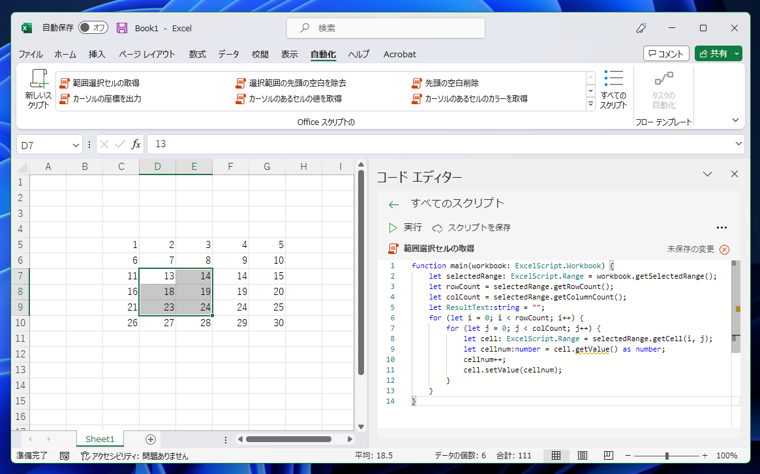Viewport: 760px width, 474px height.
Task: Click the Excel app icon in title bar
Action: point(27,28)
